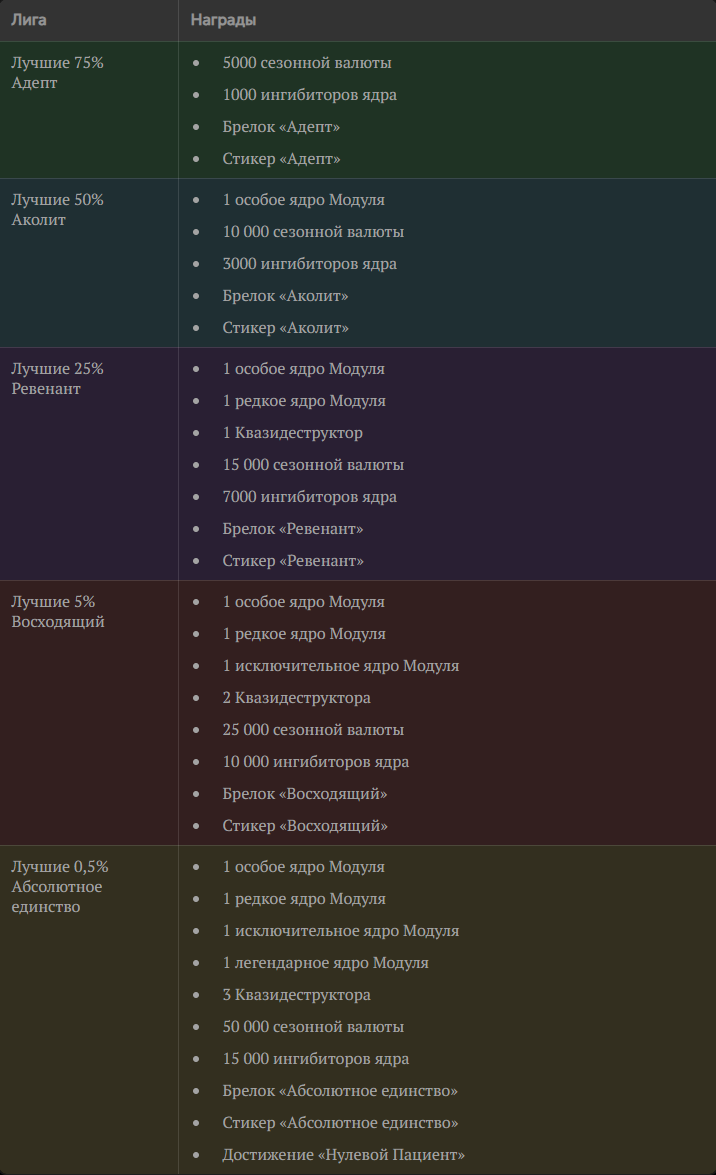
Task: Click the Стикер «Абсолютное единство» item
Action: click(x=340, y=1123)
